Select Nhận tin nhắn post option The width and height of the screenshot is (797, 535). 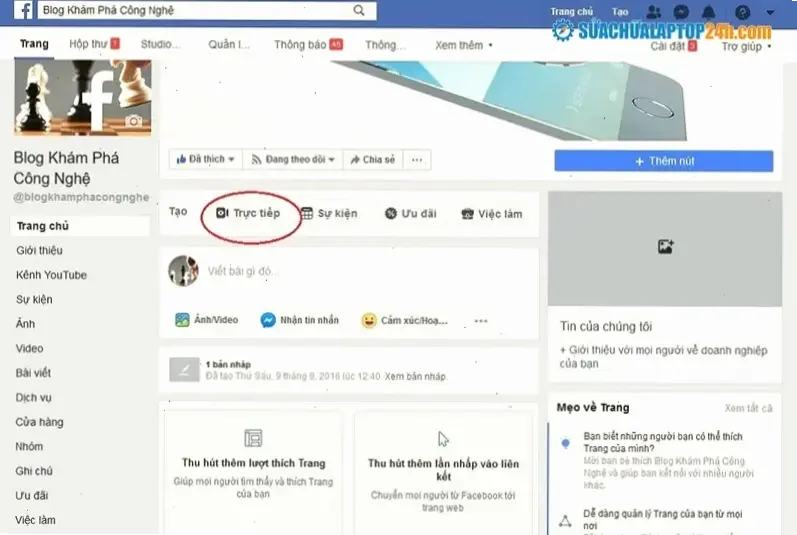pyautogui.click(x=299, y=320)
